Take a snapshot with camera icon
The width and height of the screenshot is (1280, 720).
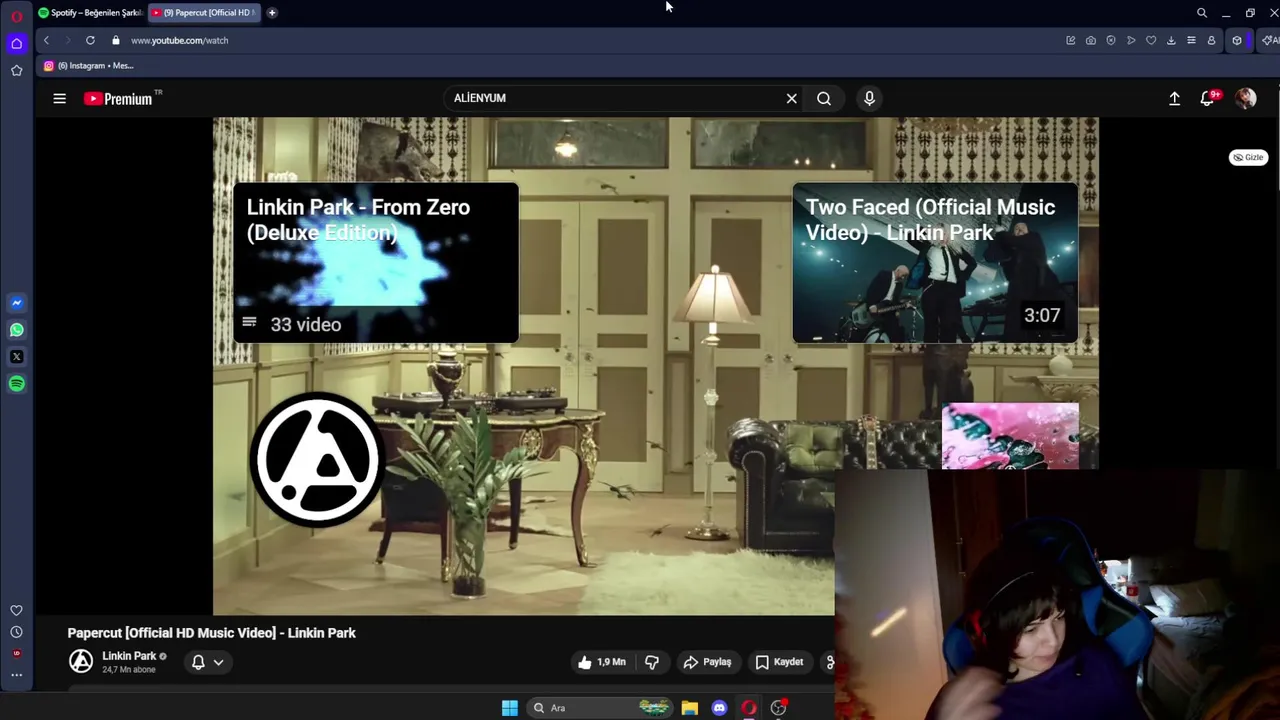[x=1090, y=40]
